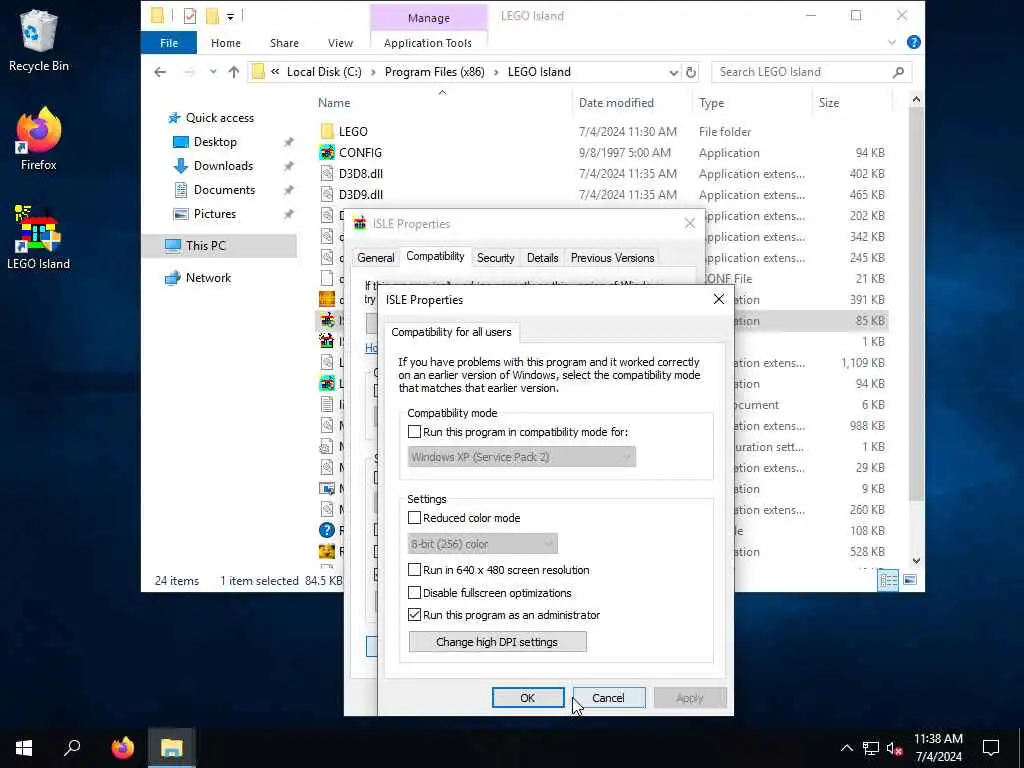Click Cancel in the all-users dialog
1024x768 pixels.
click(x=608, y=698)
